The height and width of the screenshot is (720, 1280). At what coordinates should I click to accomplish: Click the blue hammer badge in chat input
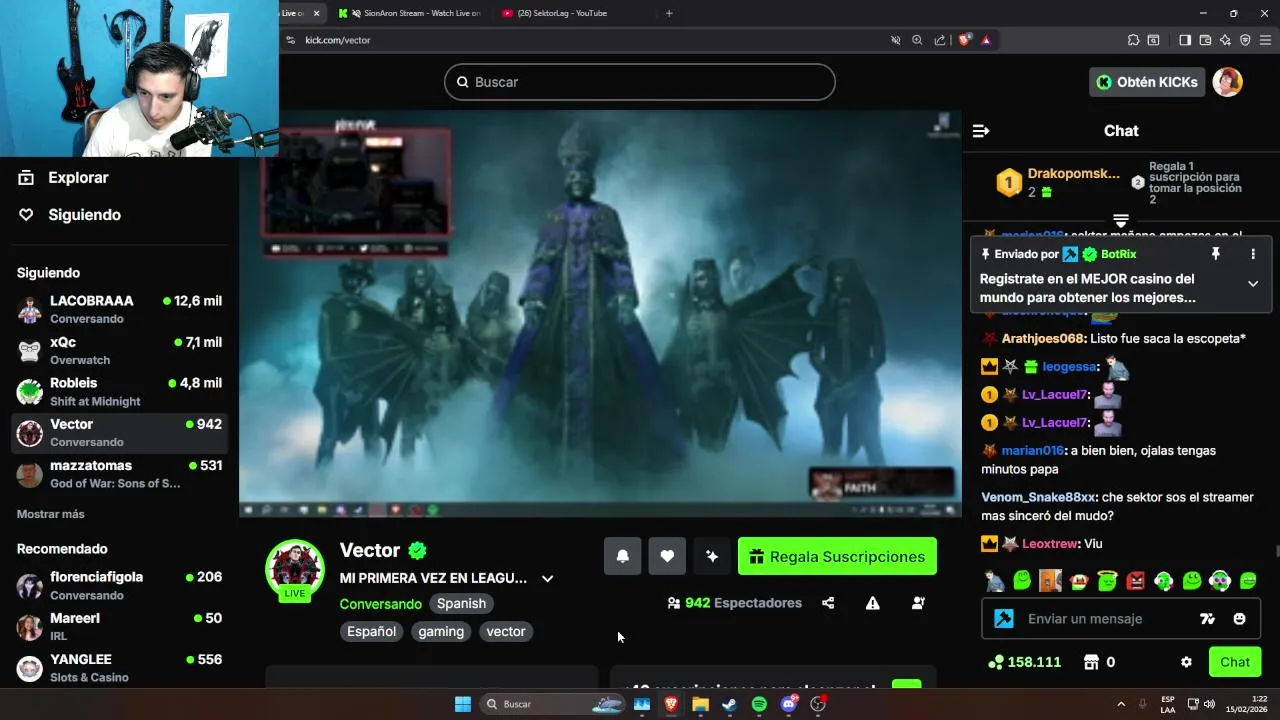[x=1004, y=619]
